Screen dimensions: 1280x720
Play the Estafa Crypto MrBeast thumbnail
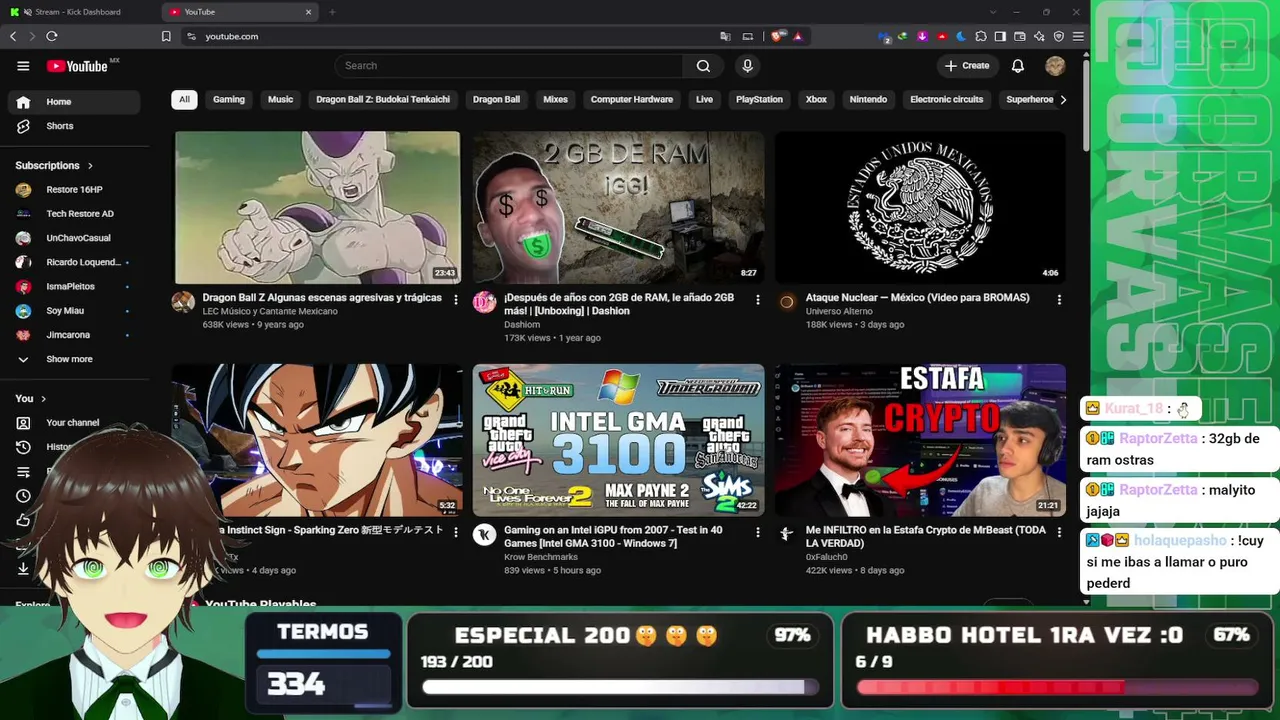[x=920, y=440]
